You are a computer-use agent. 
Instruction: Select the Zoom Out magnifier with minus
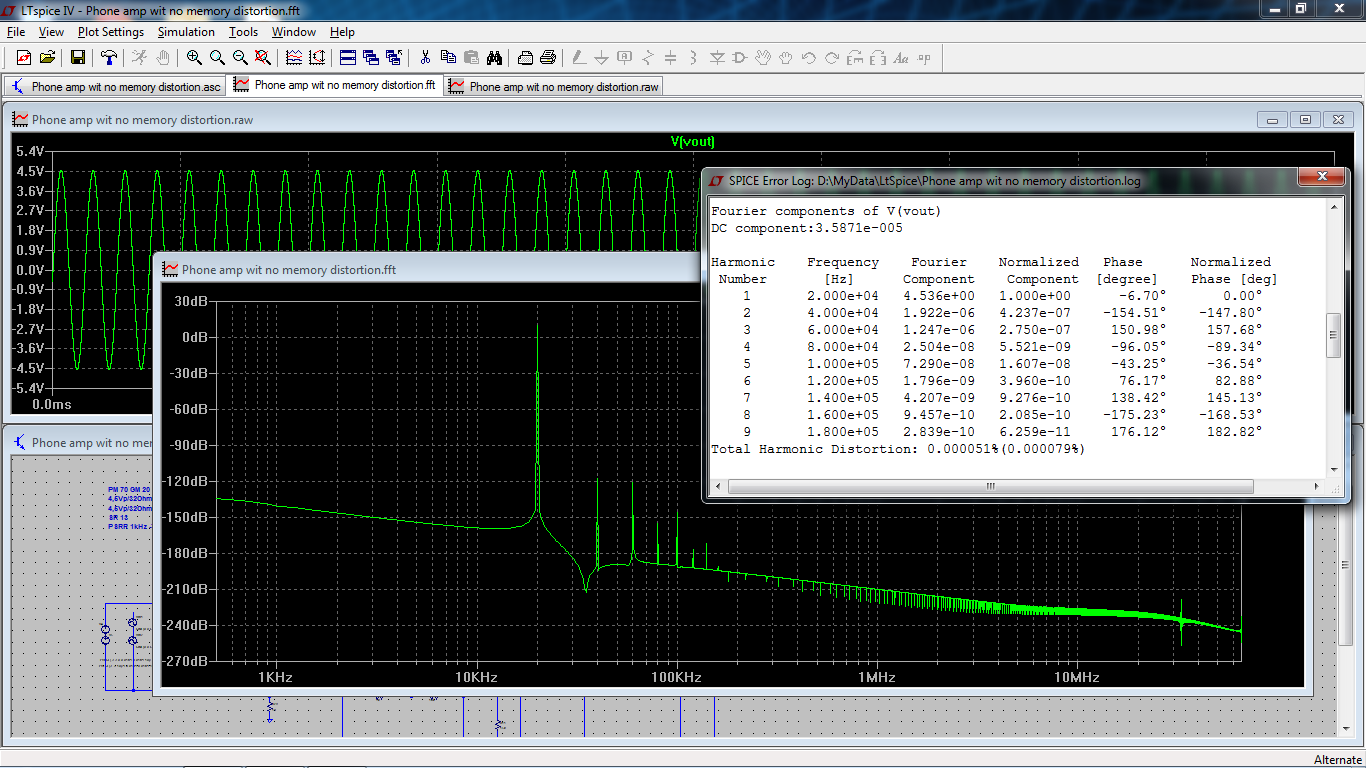240,57
